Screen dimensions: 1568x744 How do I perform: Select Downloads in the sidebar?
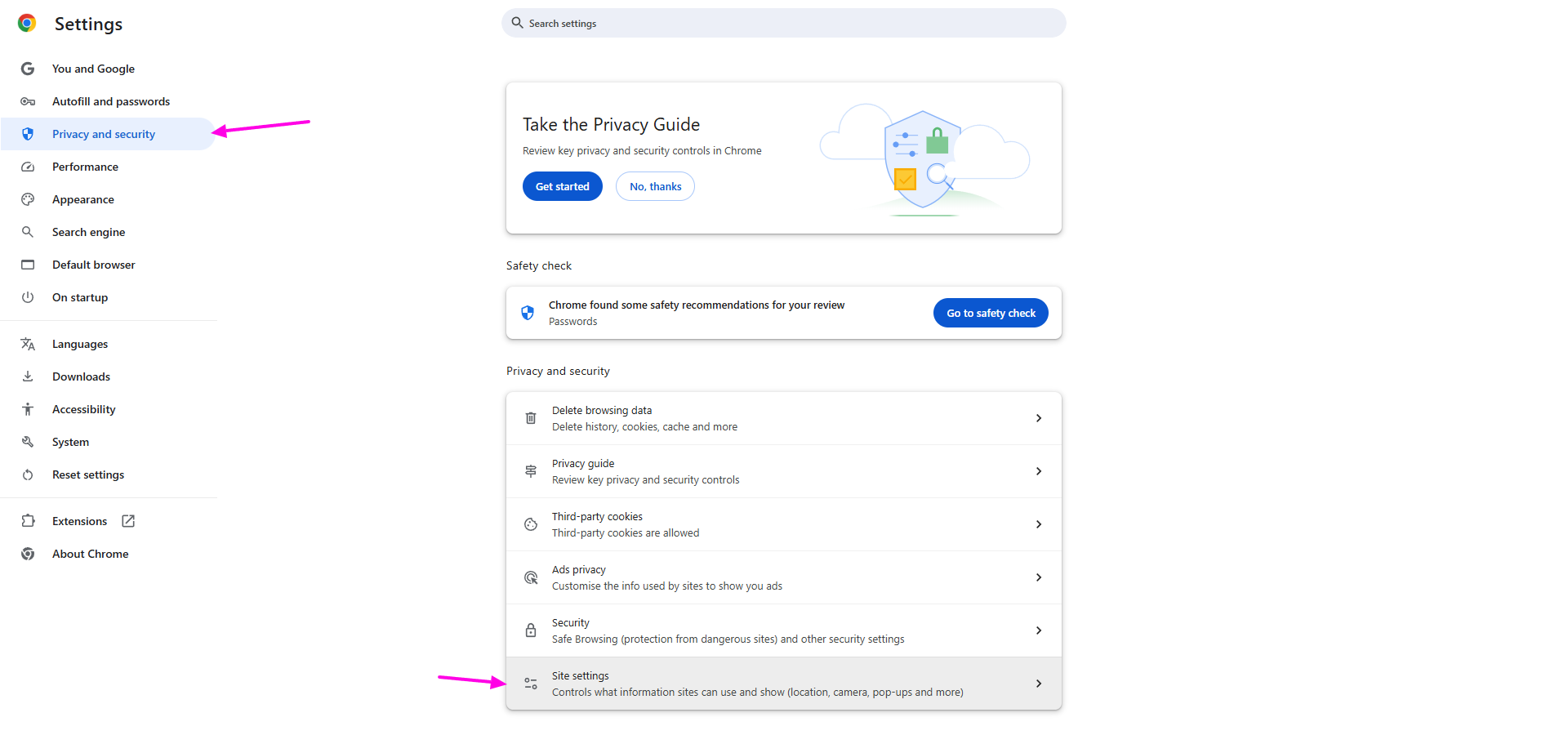pos(81,376)
